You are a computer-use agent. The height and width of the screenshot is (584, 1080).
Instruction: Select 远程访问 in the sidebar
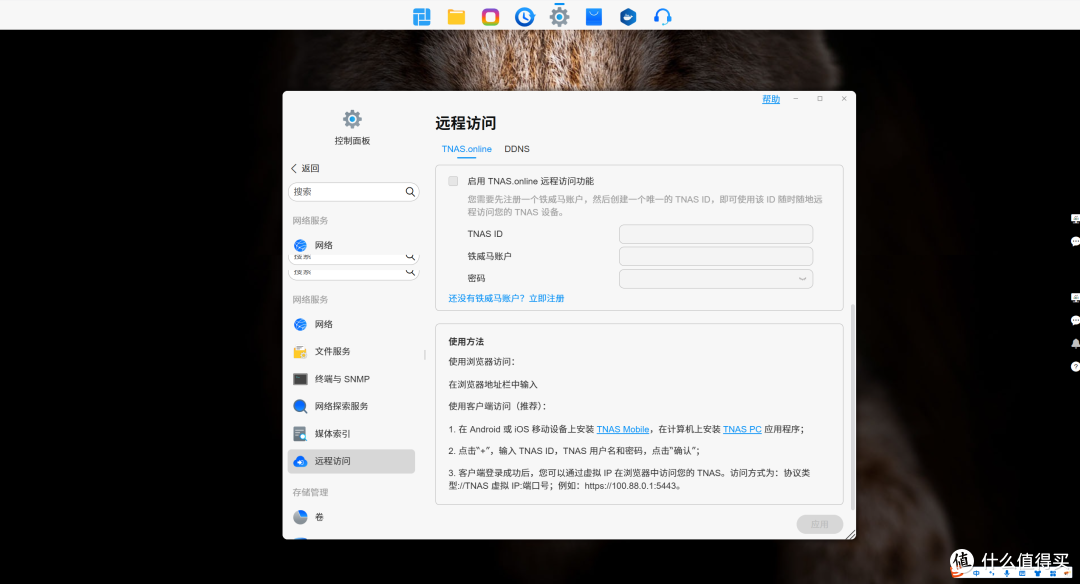[351, 461]
